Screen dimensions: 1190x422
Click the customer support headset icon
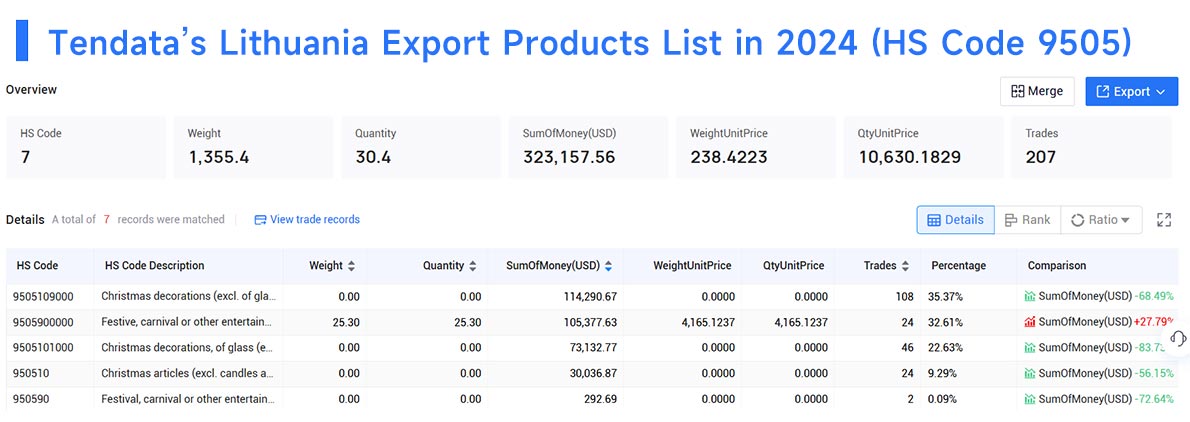pos(1178,337)
